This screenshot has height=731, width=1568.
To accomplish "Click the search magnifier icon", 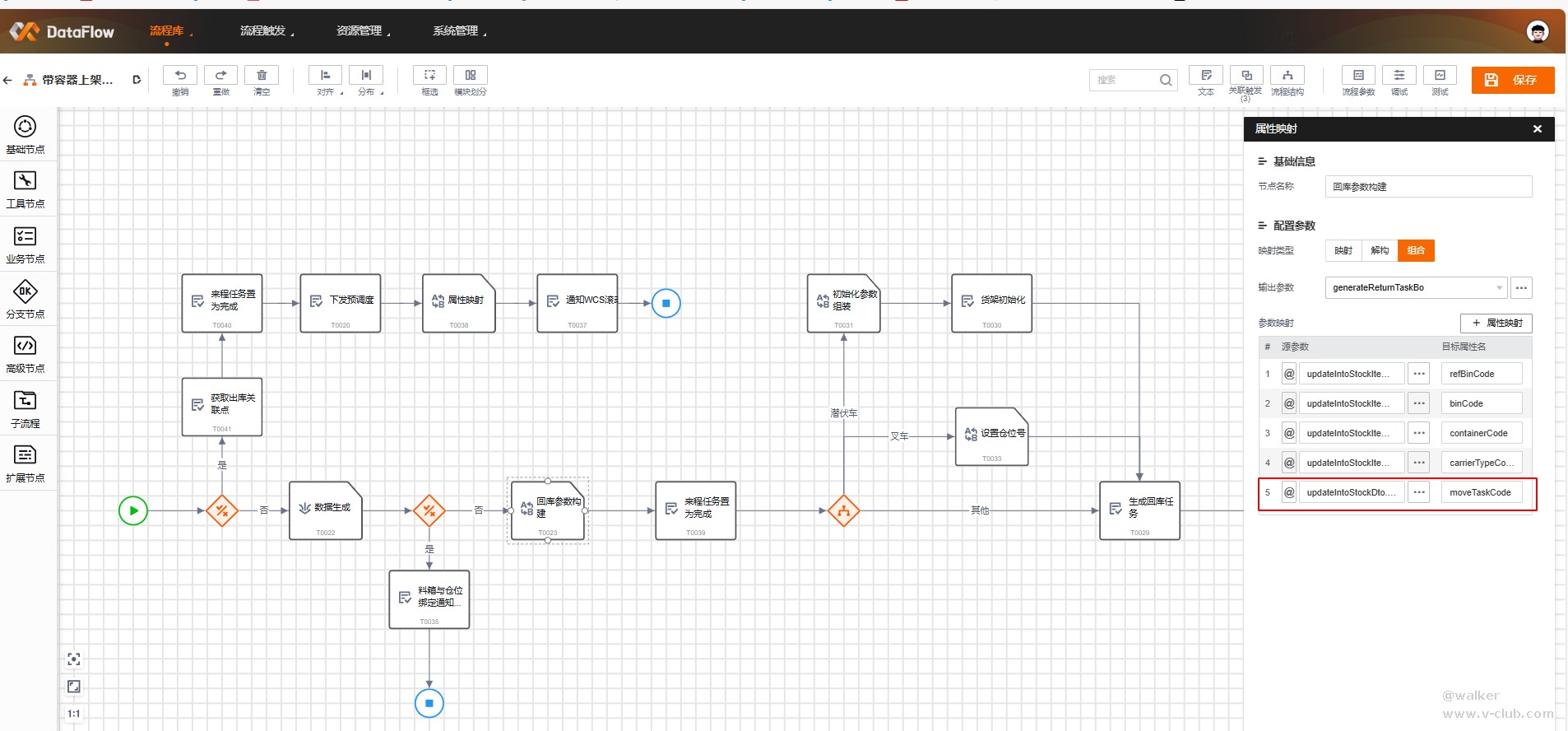I will (x=1166, y=80).
